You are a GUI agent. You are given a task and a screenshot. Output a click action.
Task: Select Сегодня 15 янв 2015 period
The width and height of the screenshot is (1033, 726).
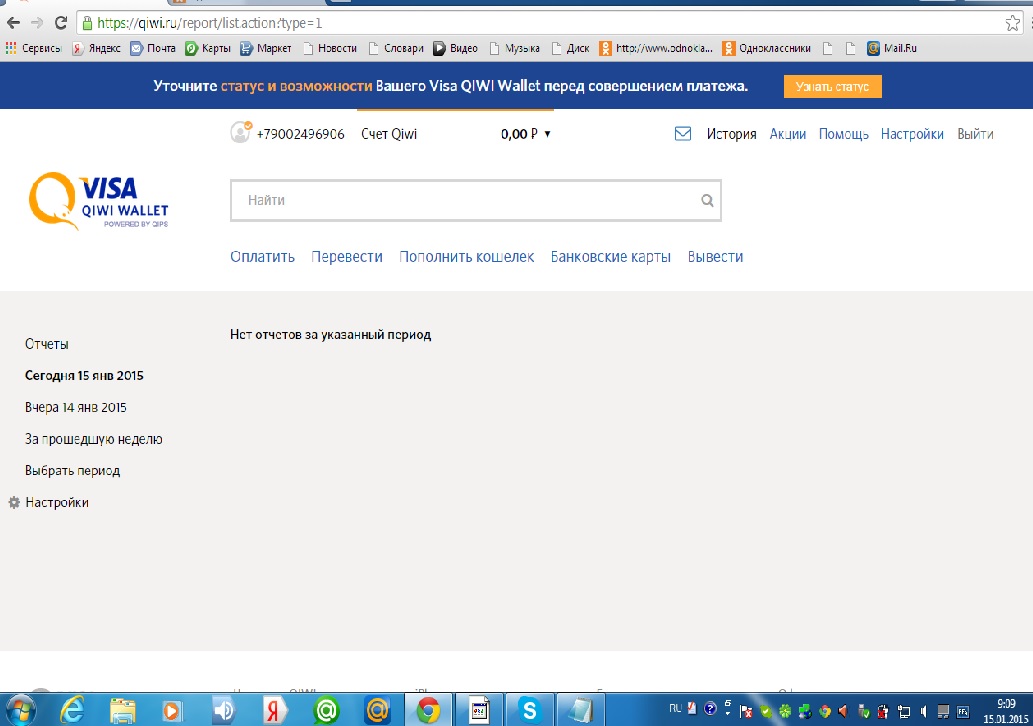click(84, 376)
